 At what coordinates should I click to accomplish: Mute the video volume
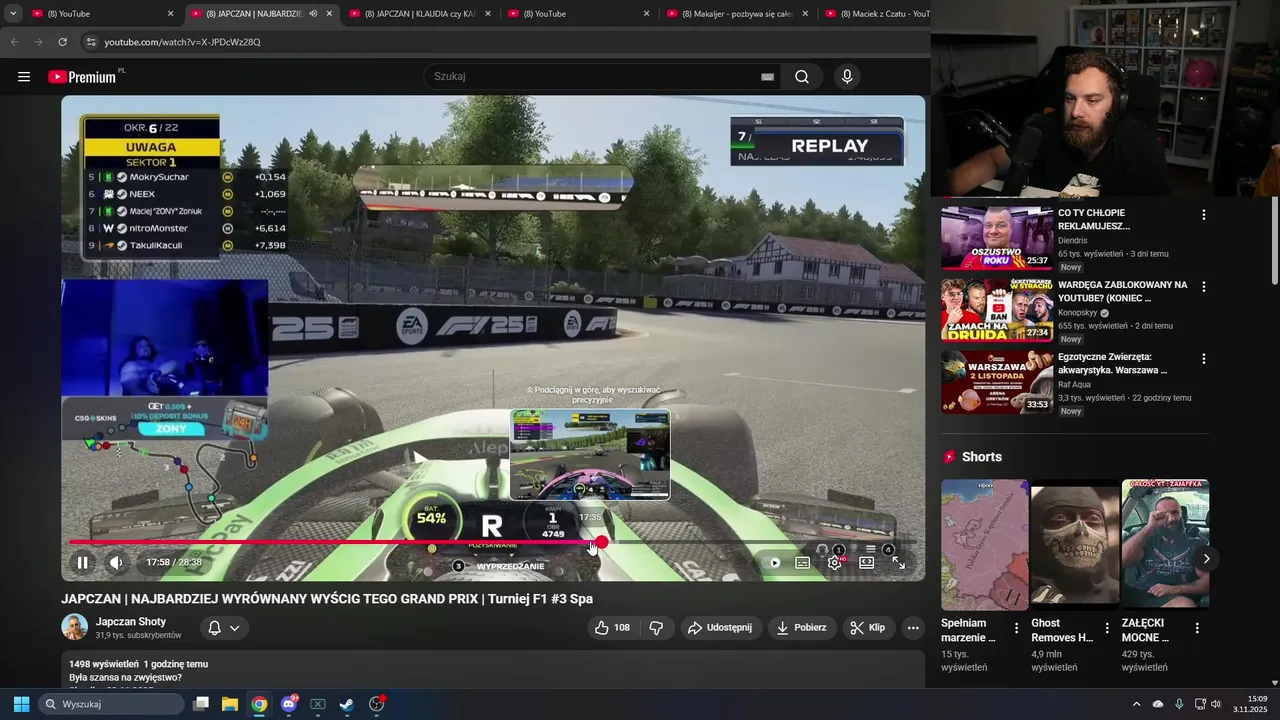click(116, 563)
